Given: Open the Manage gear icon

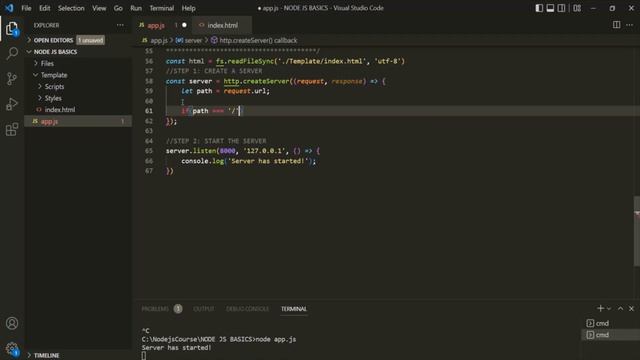Looking at the screenshot, I should coord(12,349).
